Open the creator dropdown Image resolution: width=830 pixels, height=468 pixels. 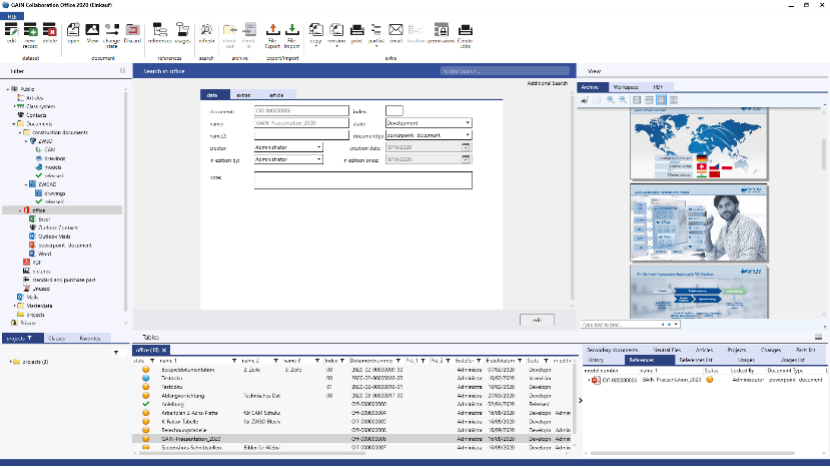pos(319,147)
